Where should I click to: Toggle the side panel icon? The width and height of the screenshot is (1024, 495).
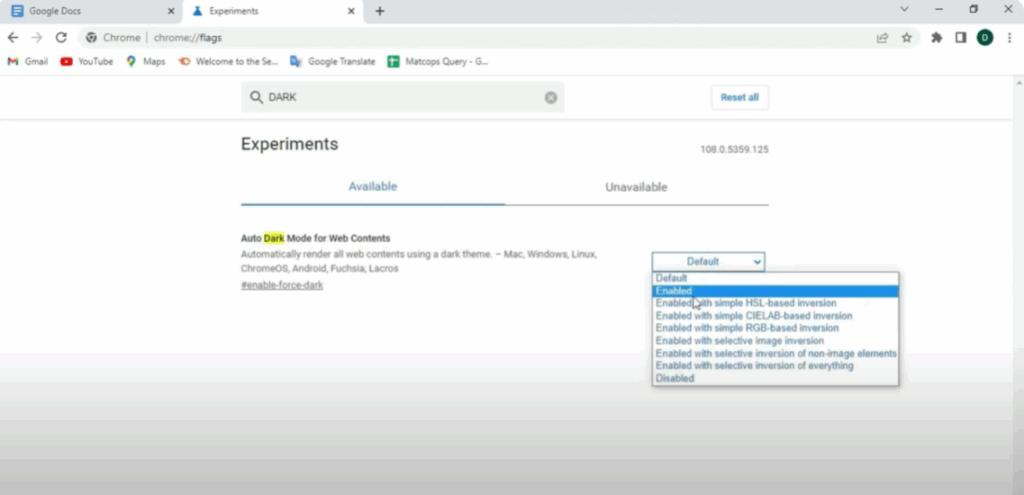click(x=961, y=38)
